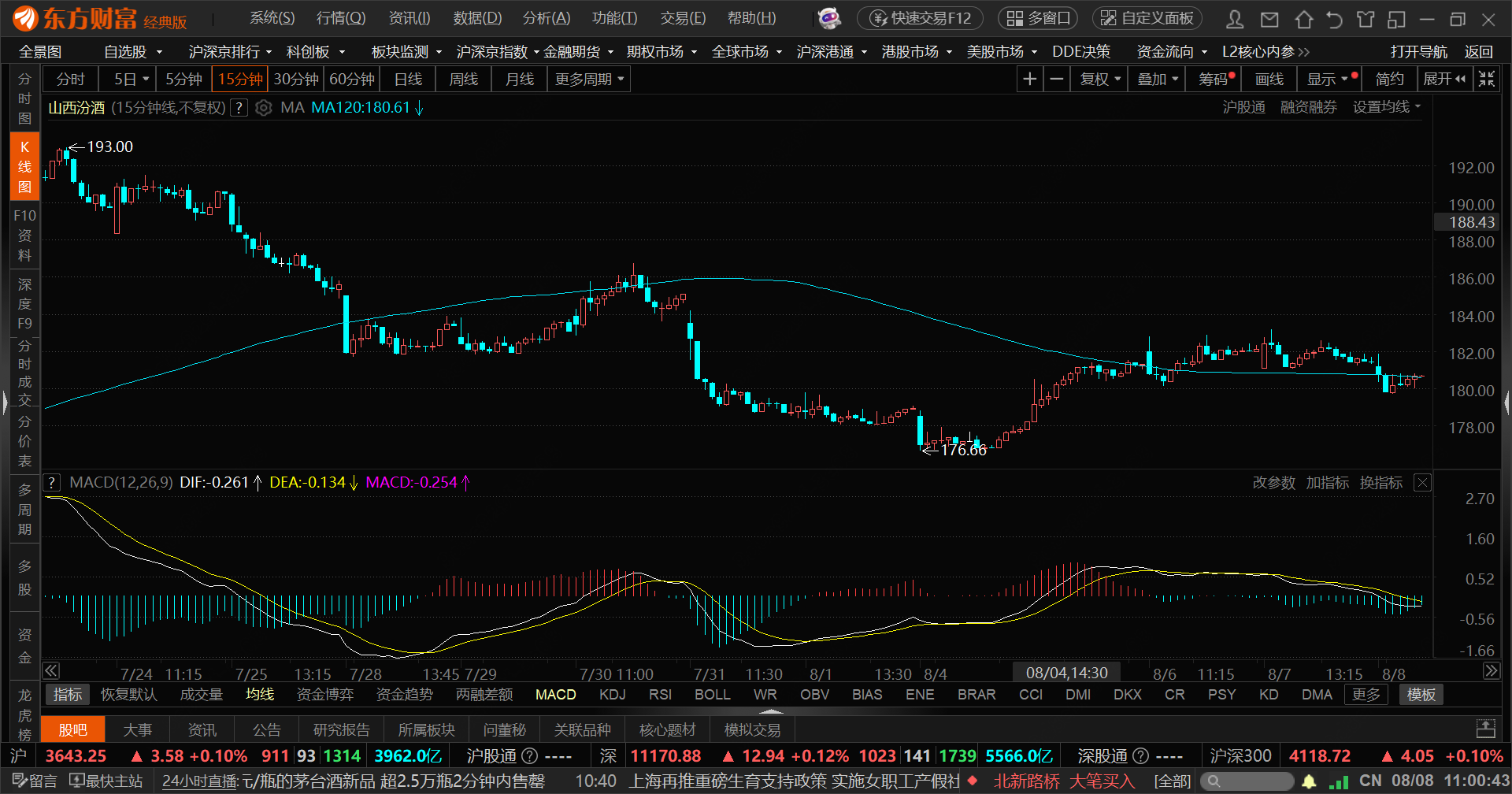
Task: Open the skin theme shirt icon
Action: [x=1366, y=19]
